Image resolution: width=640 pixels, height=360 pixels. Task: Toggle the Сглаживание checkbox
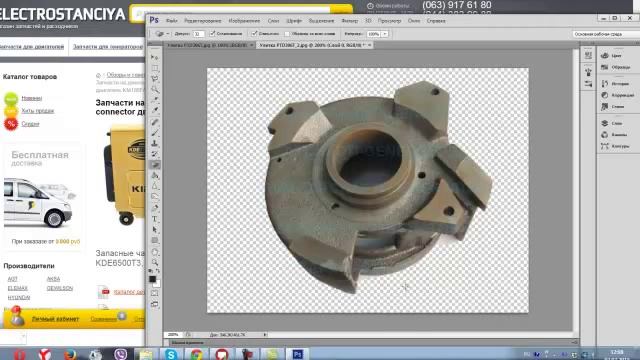pyautogui.click(x=212, y=33)
